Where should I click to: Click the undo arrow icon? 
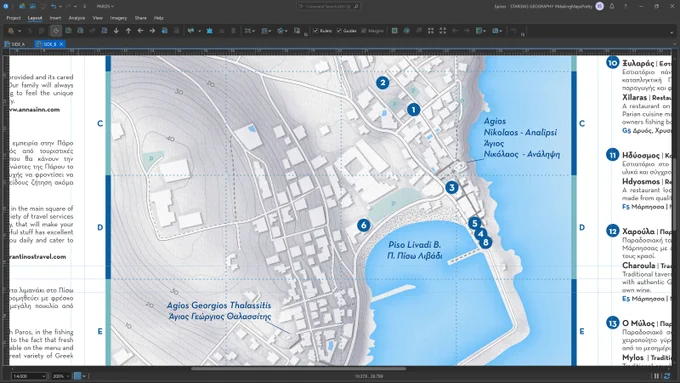tap(53, 7)
